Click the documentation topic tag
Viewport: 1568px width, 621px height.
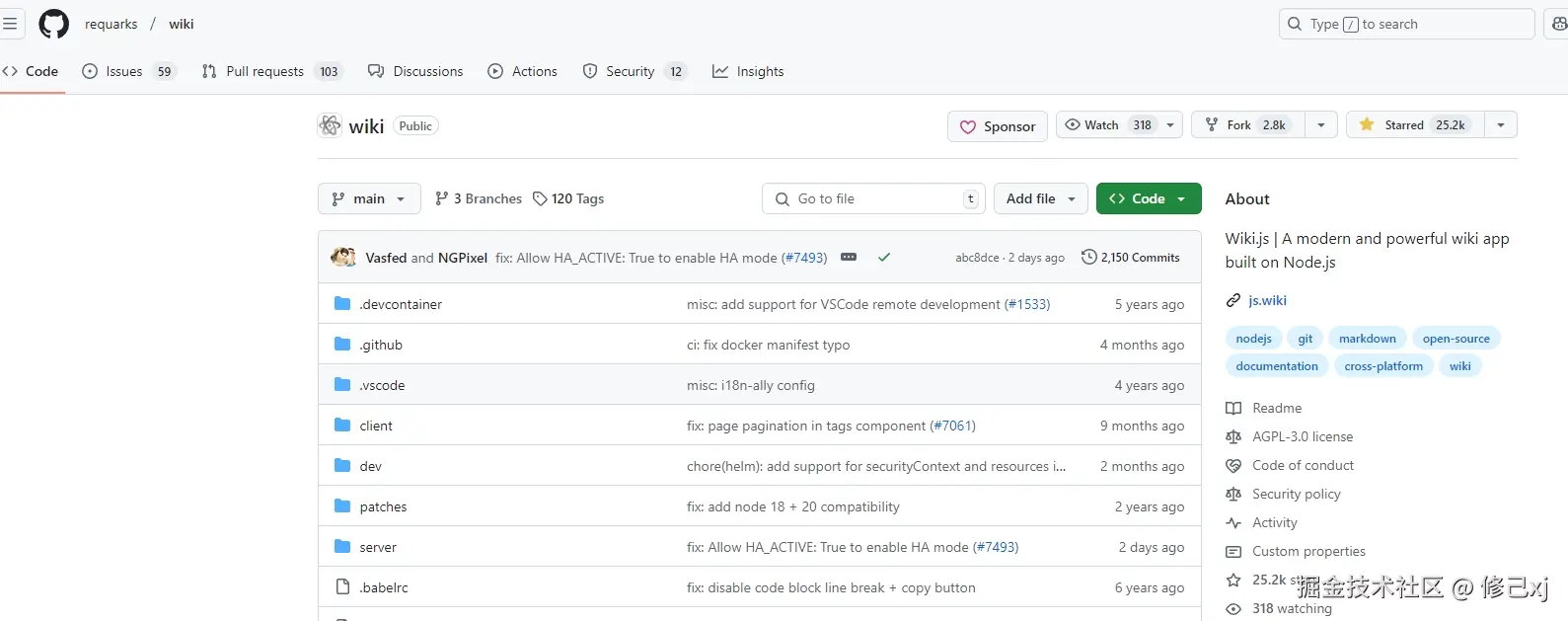pos(1276,366)
